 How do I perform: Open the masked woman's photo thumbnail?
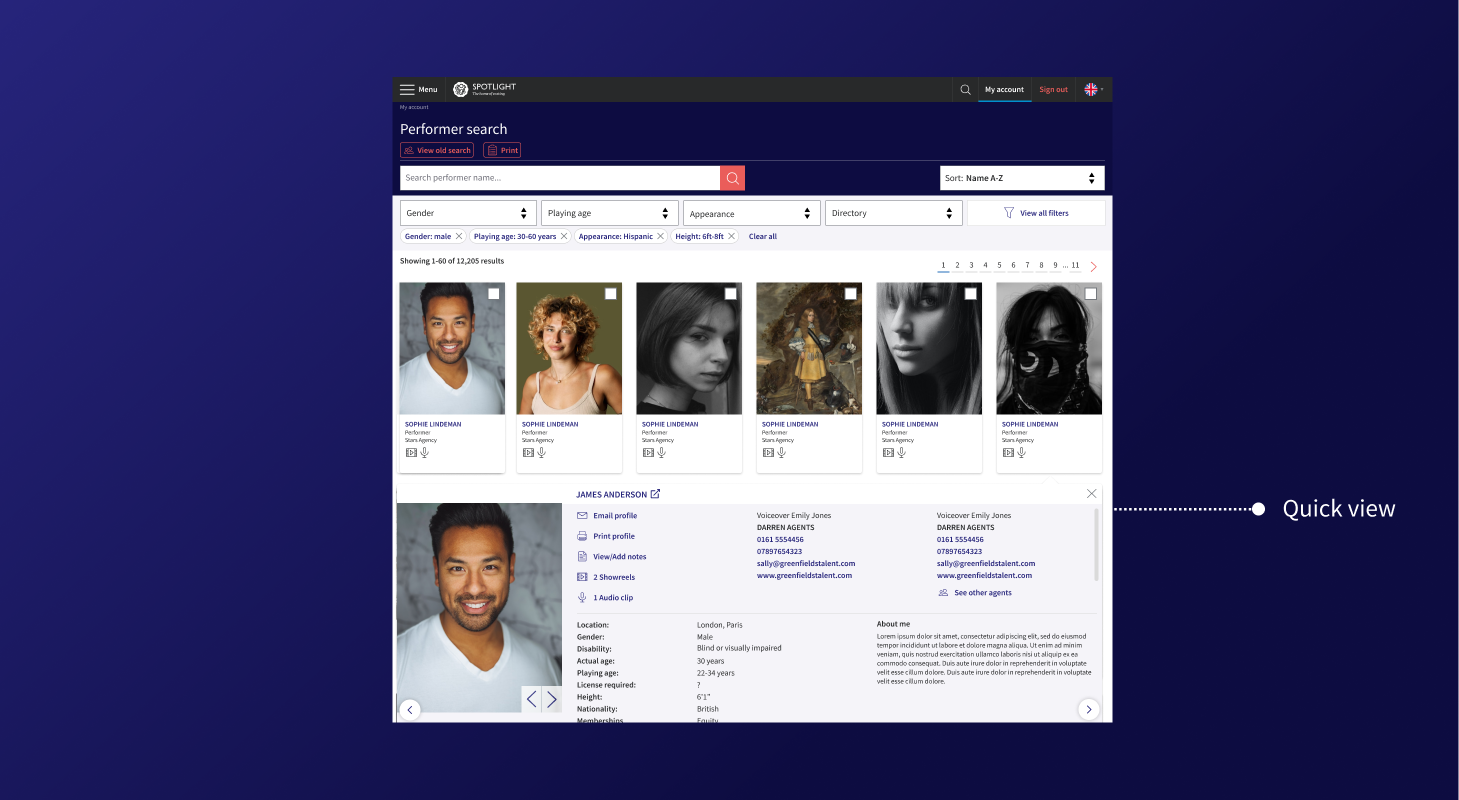(1049, 348)
